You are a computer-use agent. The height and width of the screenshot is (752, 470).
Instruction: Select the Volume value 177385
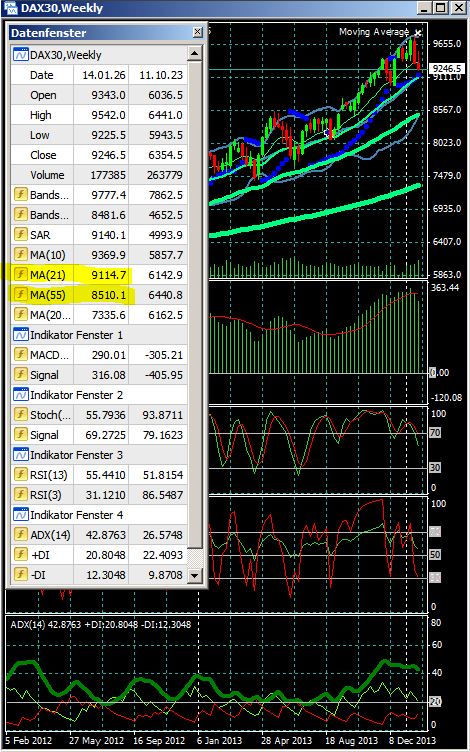tap(106, 175)
